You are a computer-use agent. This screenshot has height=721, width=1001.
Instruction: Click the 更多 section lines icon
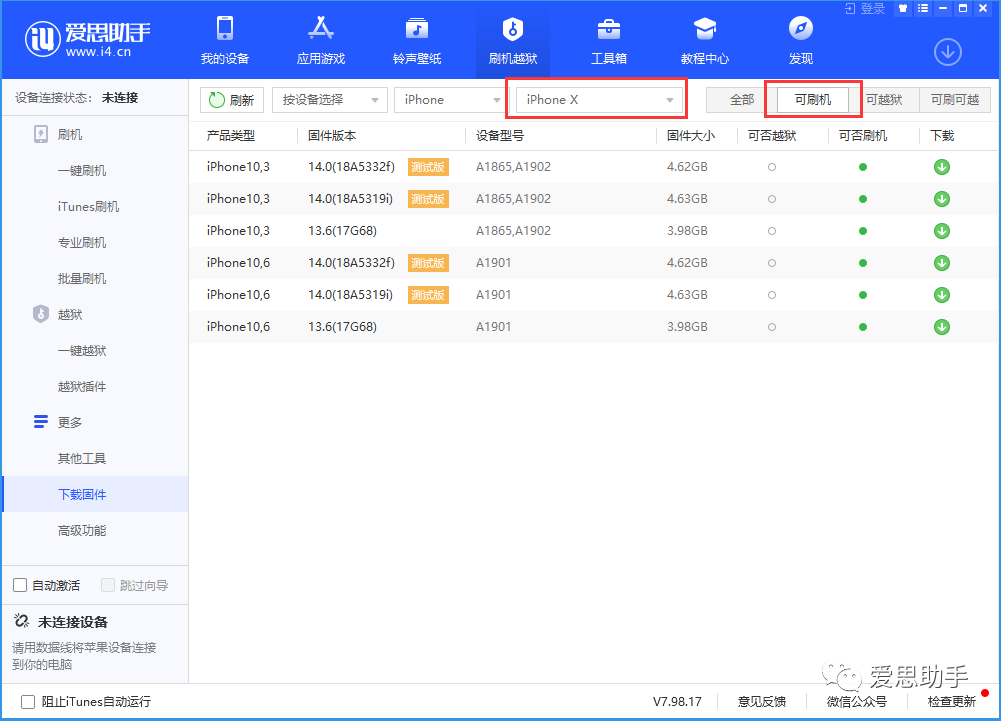[x=41, y=422]
